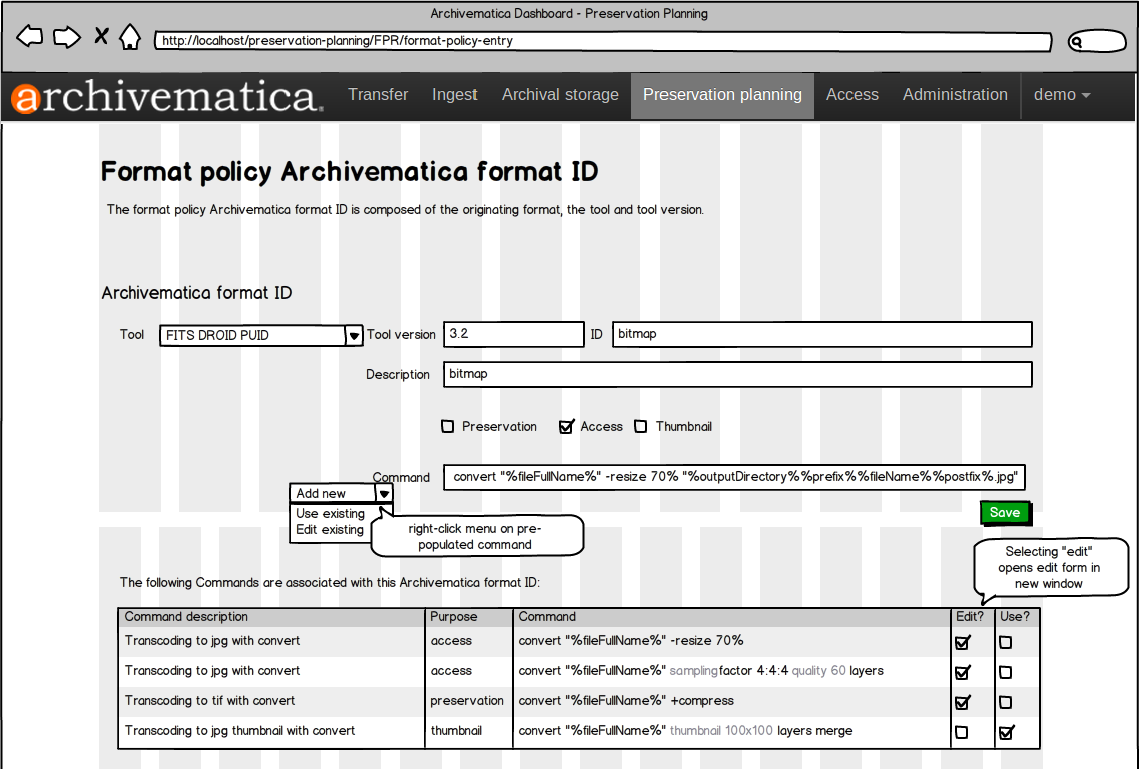This screenshot has height=769, width=1140.
Task: Switch to the Transfer tab
Action: pos(378,95)
